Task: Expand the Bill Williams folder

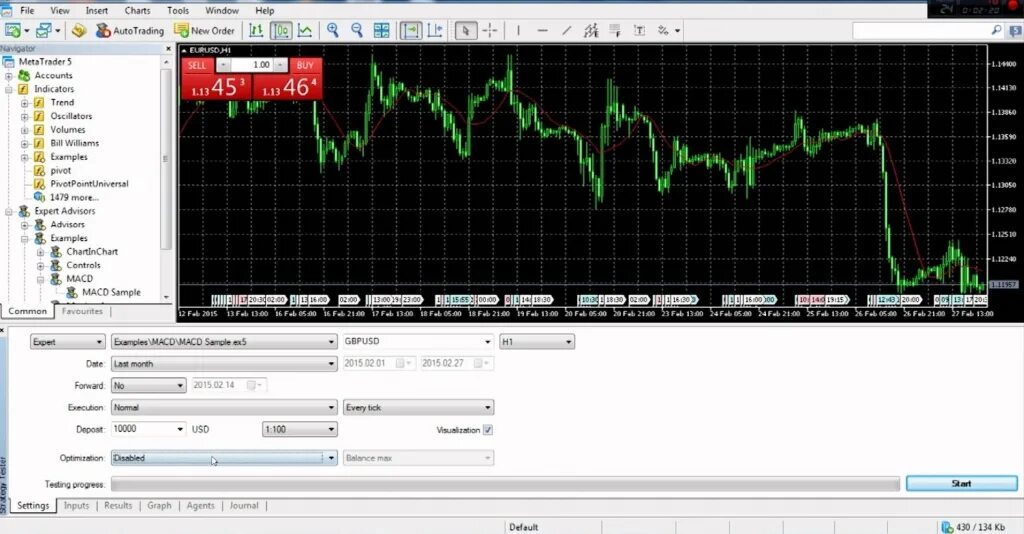Action: (24, 144)
